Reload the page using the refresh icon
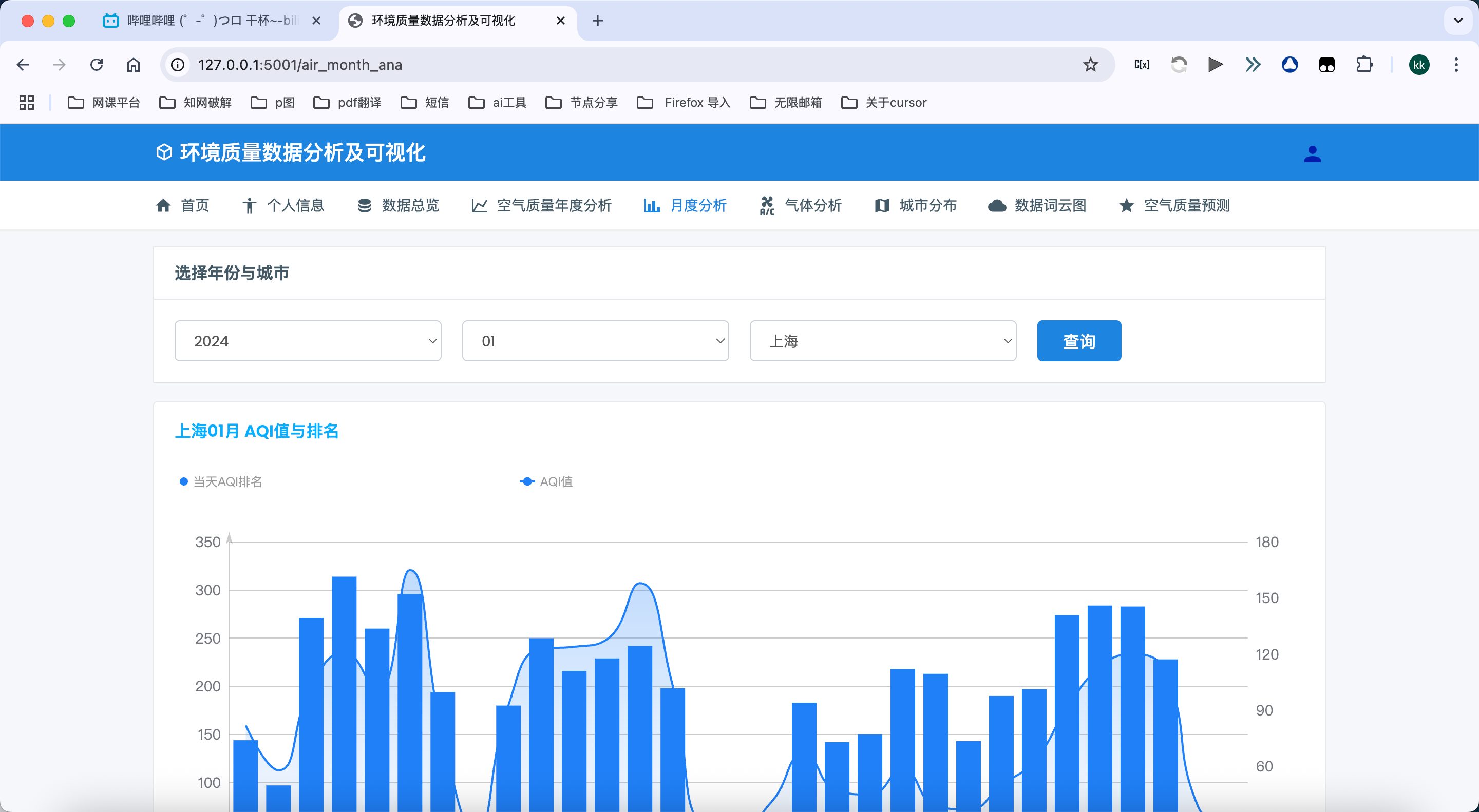1479x812 pixels. point(97,65)
